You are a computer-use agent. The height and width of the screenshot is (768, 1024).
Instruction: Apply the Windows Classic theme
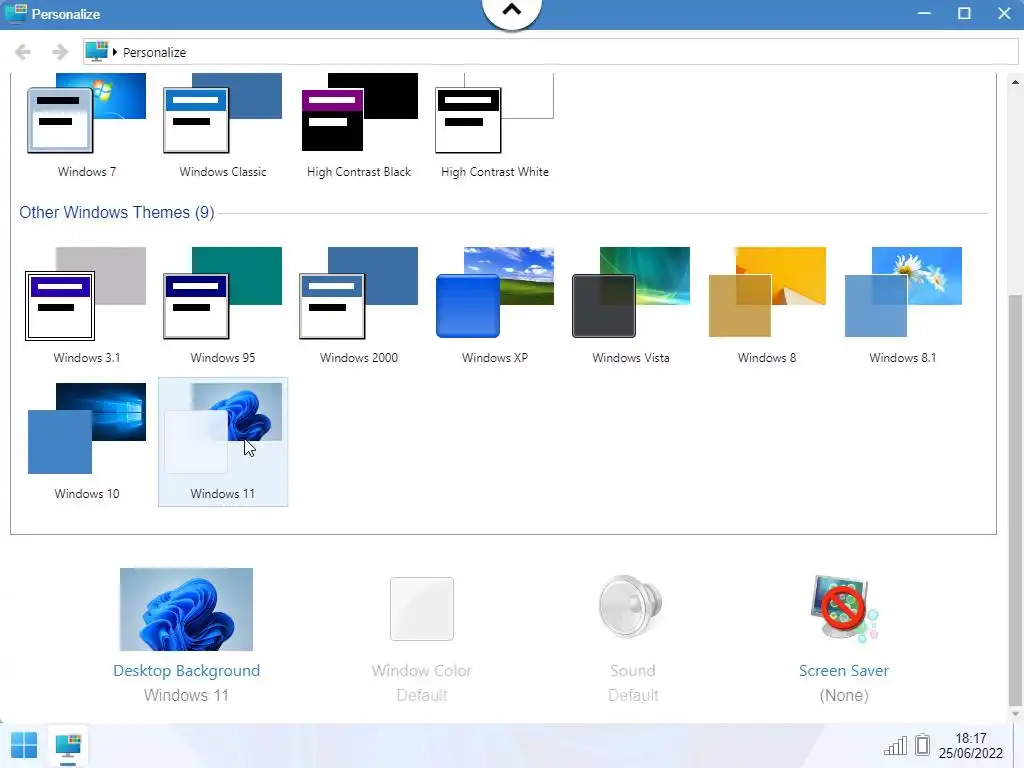pos(223,114)
